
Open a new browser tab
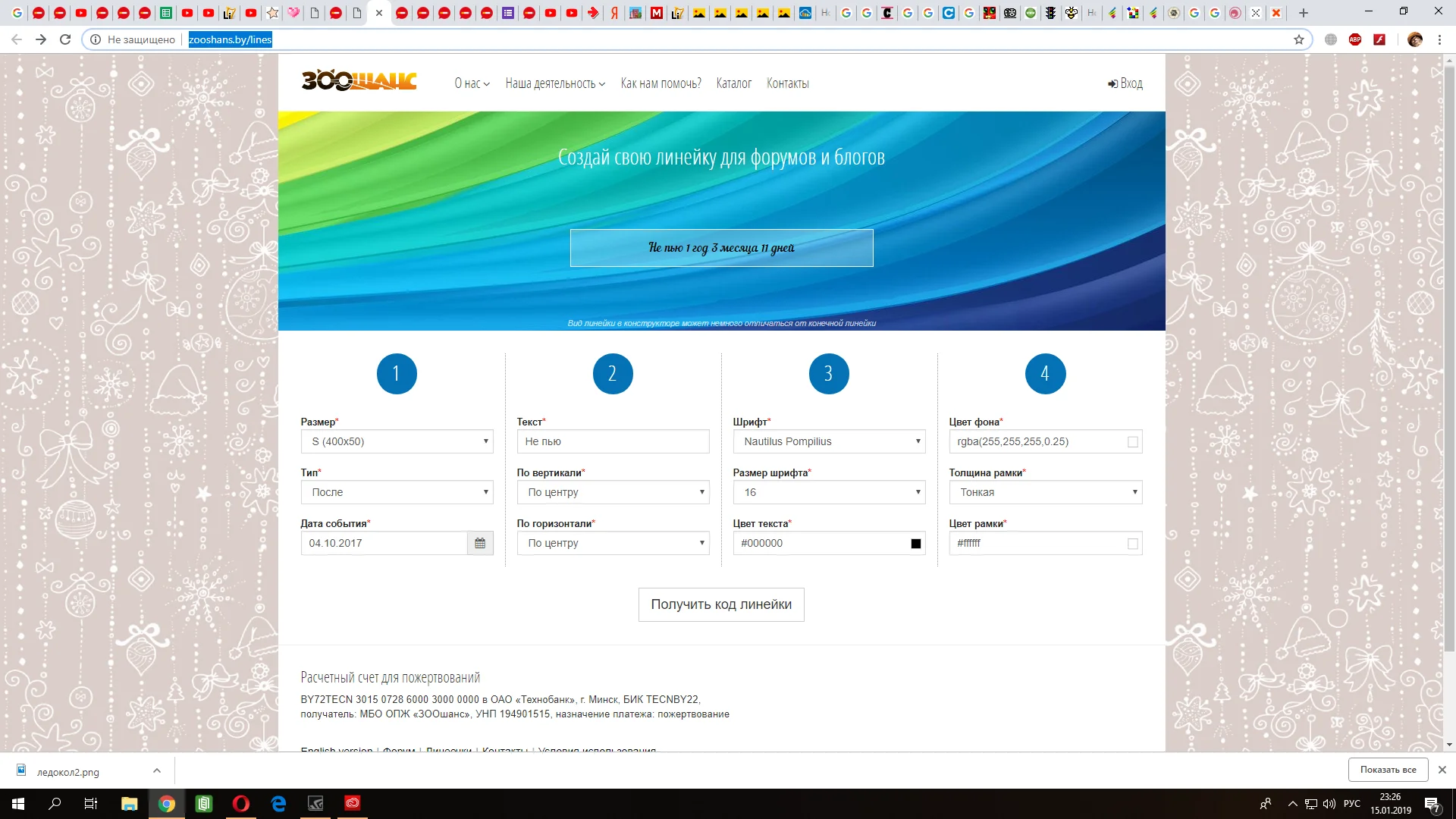tap(1304, 13)
